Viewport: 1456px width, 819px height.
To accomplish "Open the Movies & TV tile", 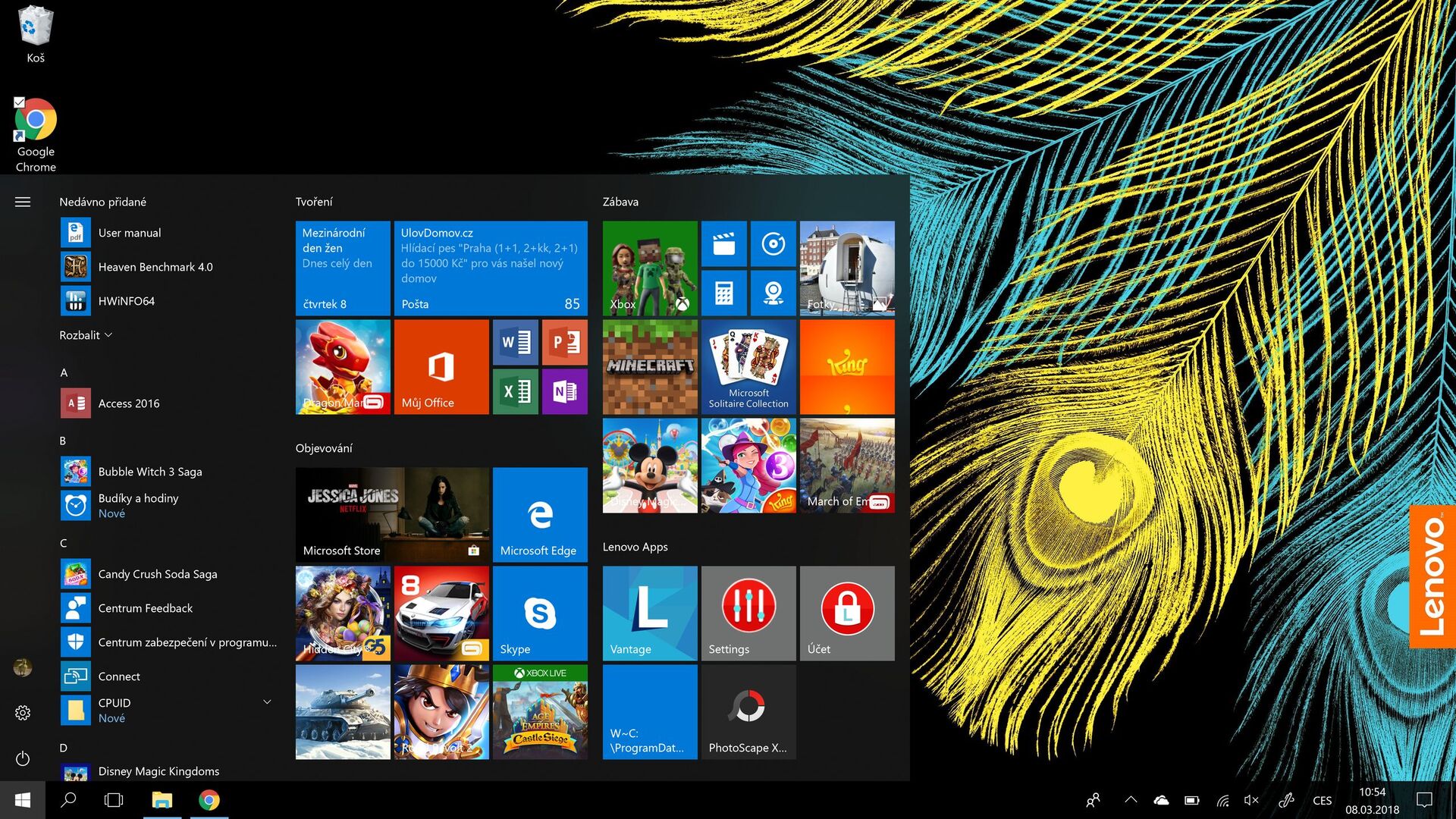I will 724,244.
